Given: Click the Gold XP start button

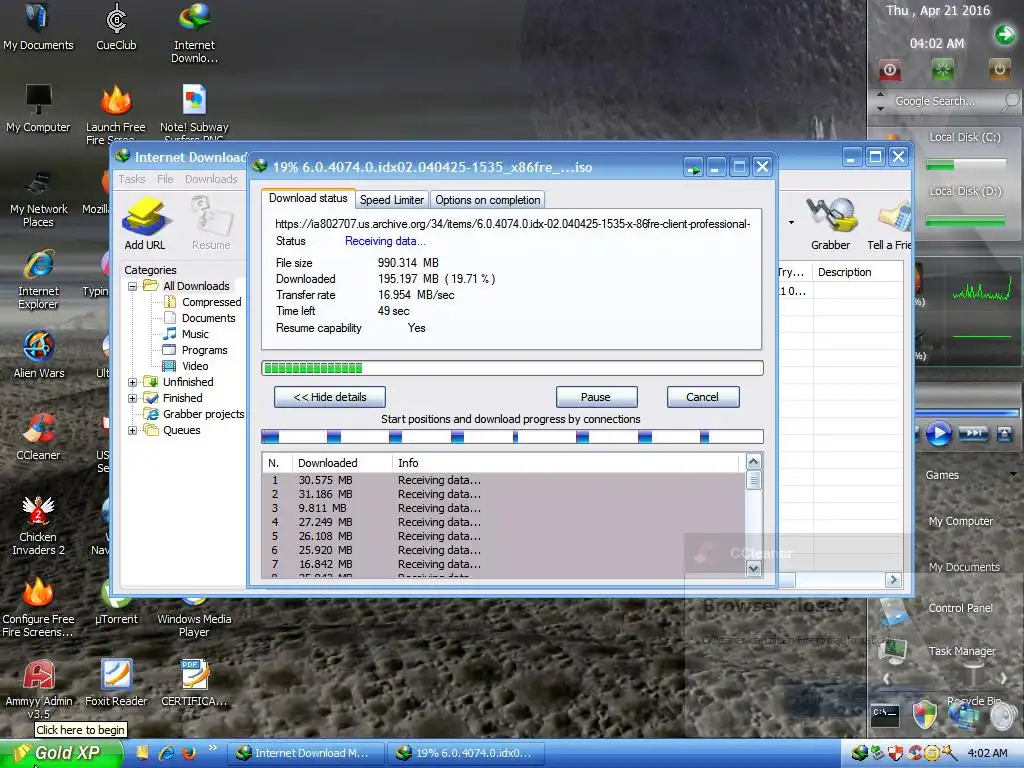Looking at the screenshot, I should click(60, 753).
